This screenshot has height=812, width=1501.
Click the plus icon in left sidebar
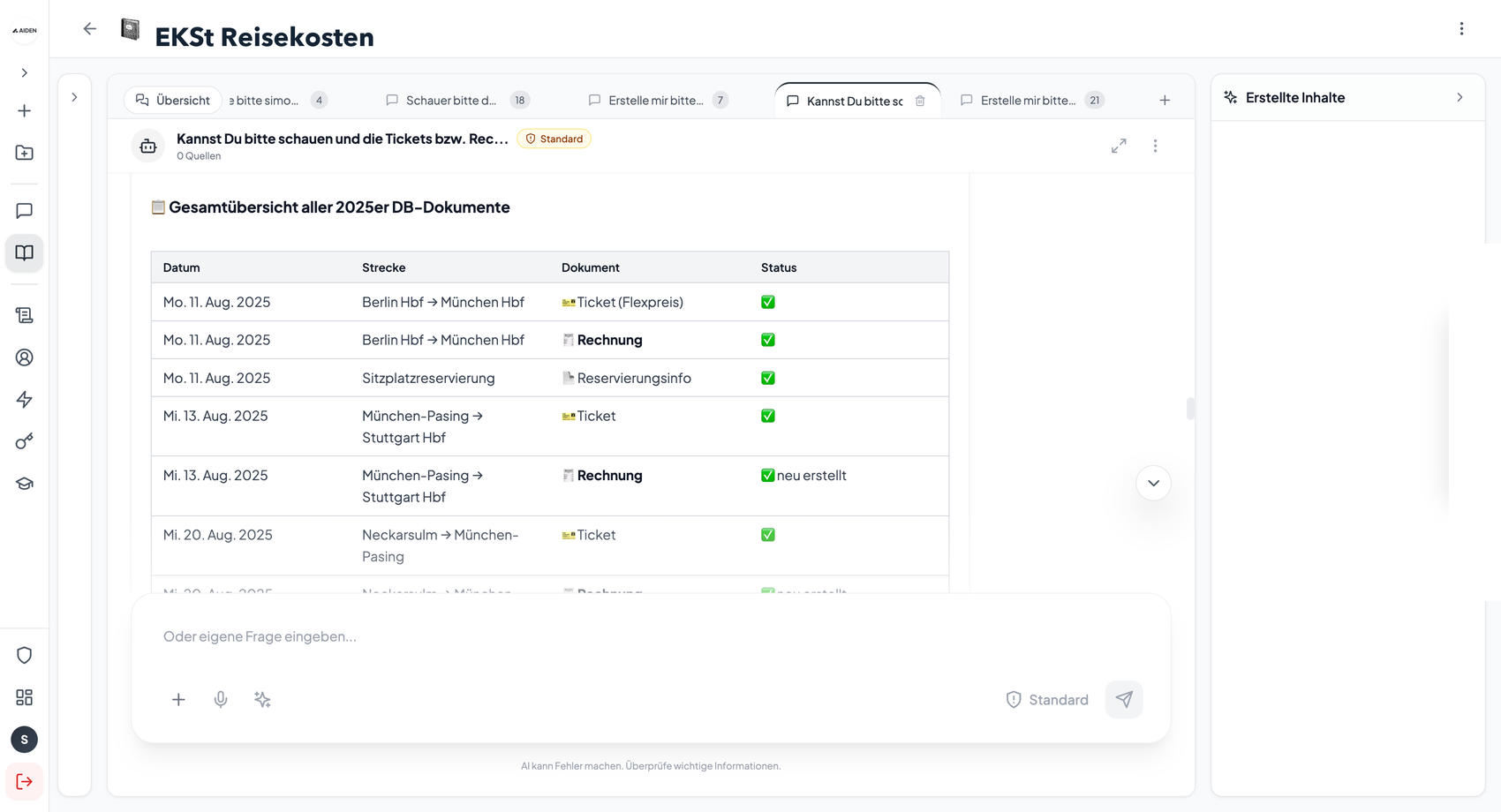(24, 111)
